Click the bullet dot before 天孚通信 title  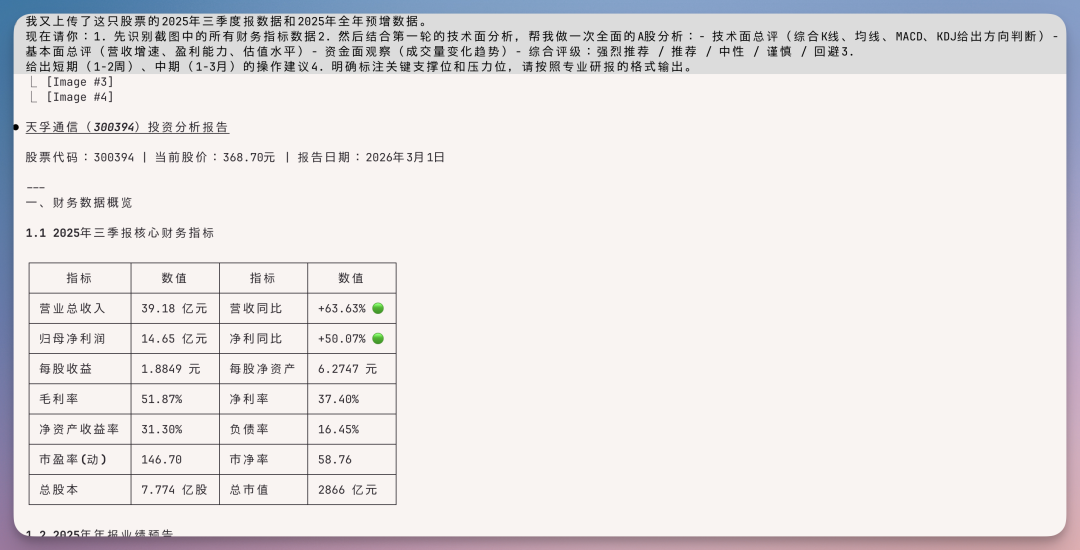point(17,127)
